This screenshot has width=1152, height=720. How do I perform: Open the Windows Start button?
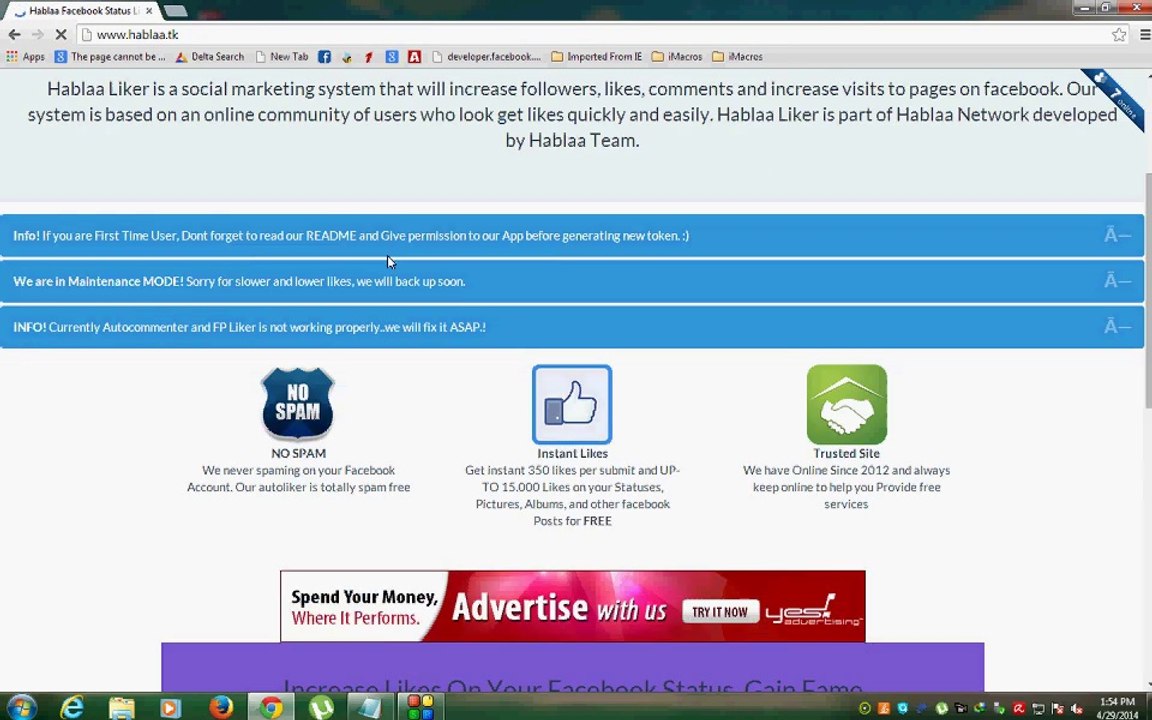click(21, 707)
